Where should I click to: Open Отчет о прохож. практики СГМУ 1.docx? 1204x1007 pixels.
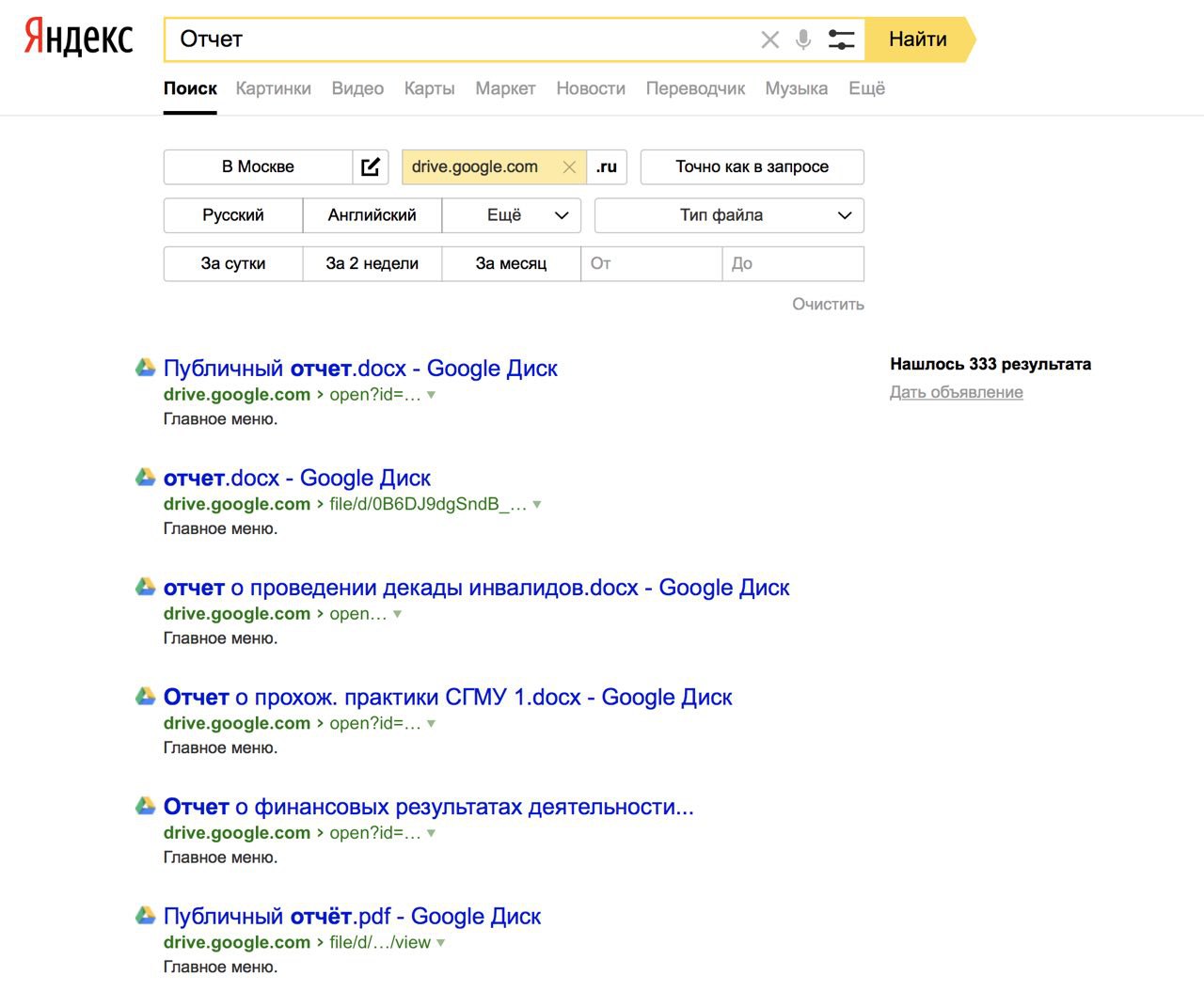pos(448,697)
